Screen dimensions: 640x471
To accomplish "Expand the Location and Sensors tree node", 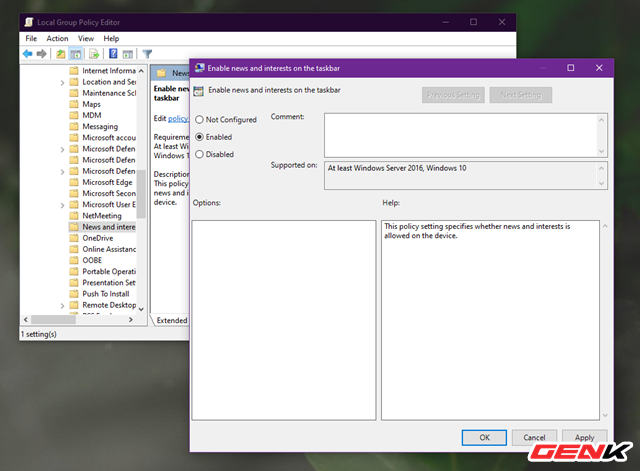I will tap(62, 82).
